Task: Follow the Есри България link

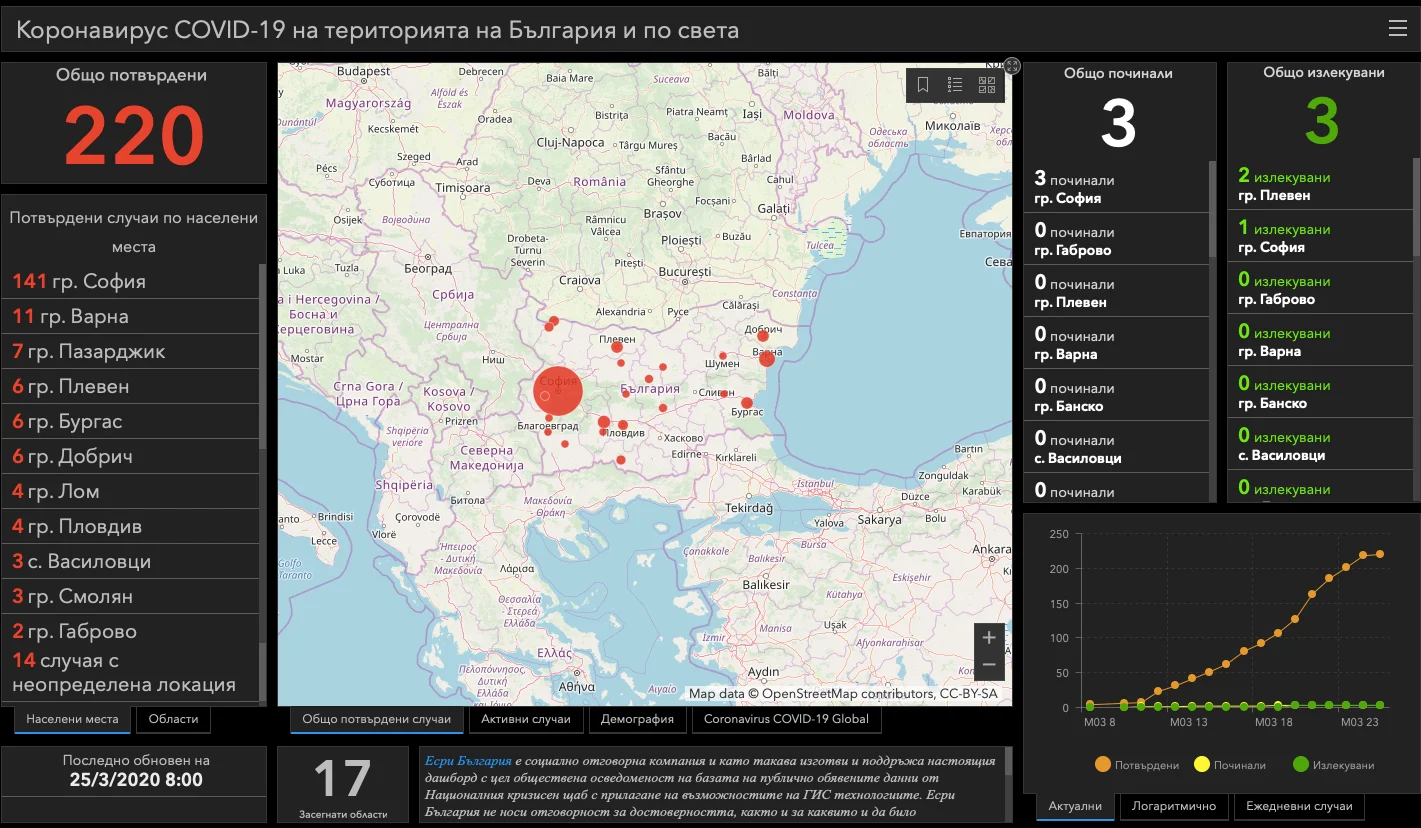Action: click(468, 762)
